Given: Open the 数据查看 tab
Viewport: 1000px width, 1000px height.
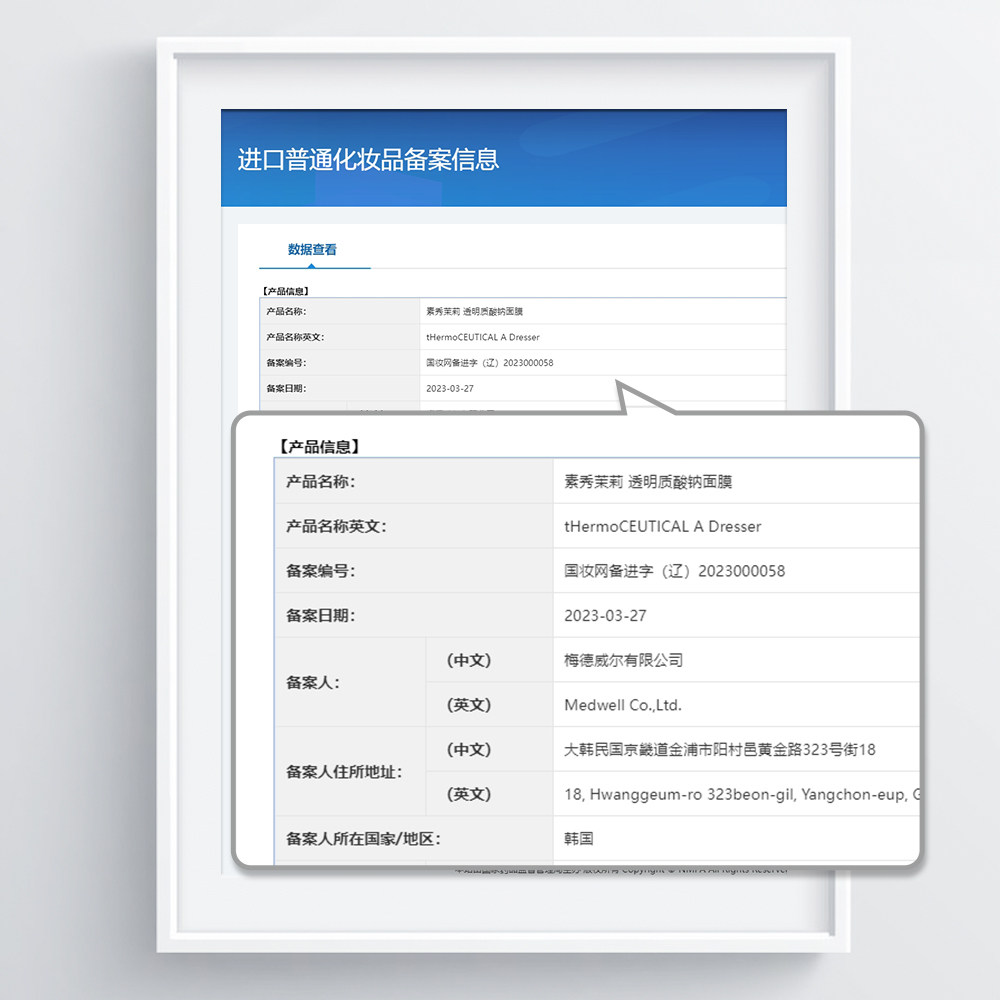Looking at the screenshot, I should (312, 249).
